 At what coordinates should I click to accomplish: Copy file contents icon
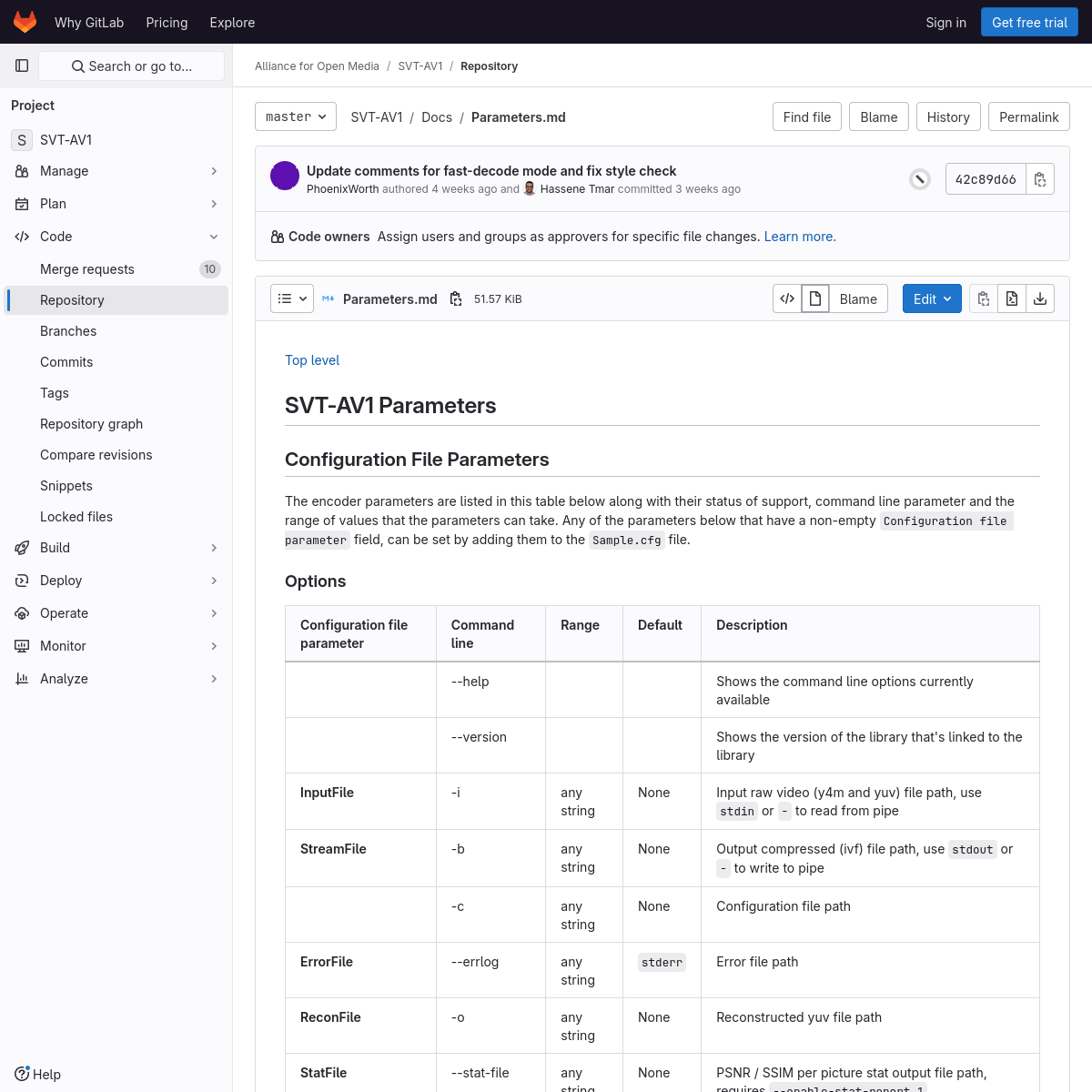tap(984, 298)
